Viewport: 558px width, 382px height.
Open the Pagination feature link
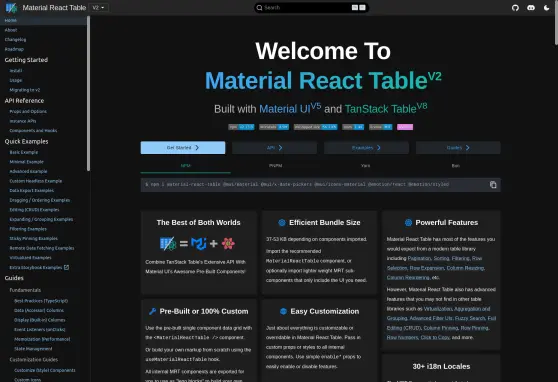coord(419,258)
